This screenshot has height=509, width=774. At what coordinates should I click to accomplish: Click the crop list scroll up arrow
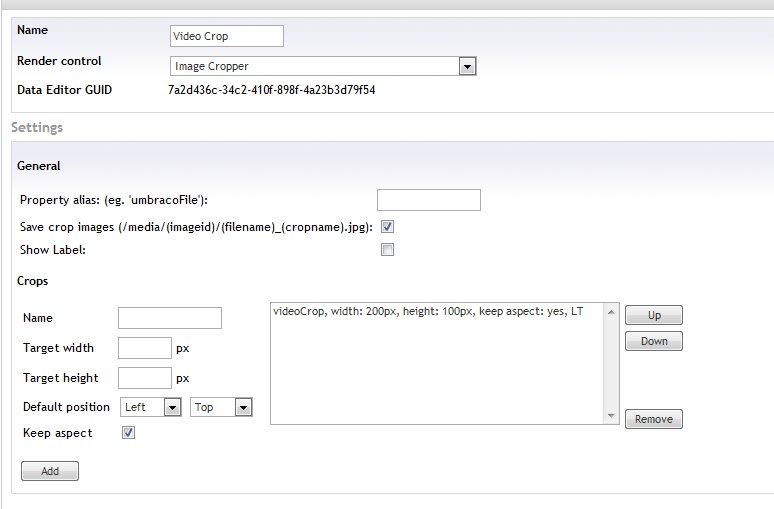click(x=611, y=311)
